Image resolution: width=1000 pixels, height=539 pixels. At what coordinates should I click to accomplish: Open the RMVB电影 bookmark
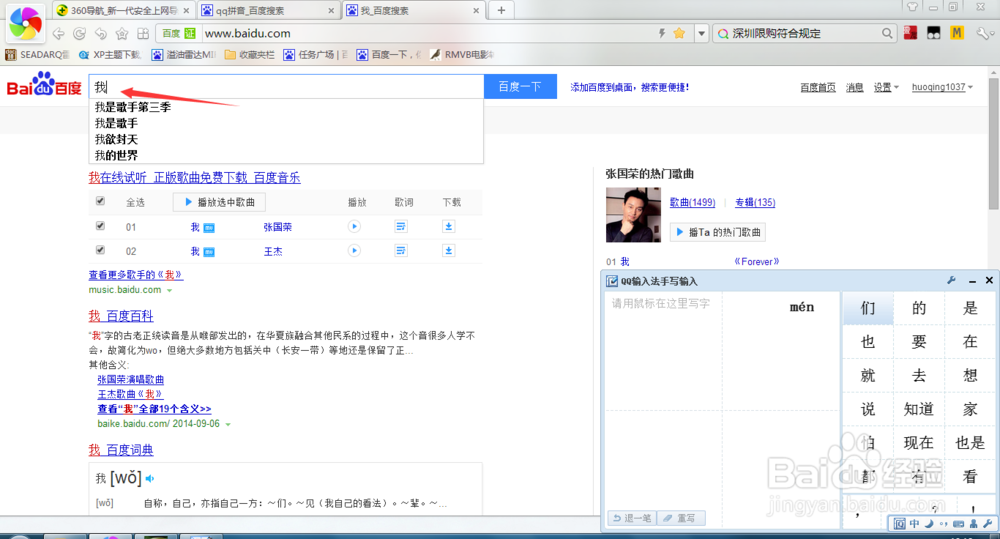tap(462, 55)
